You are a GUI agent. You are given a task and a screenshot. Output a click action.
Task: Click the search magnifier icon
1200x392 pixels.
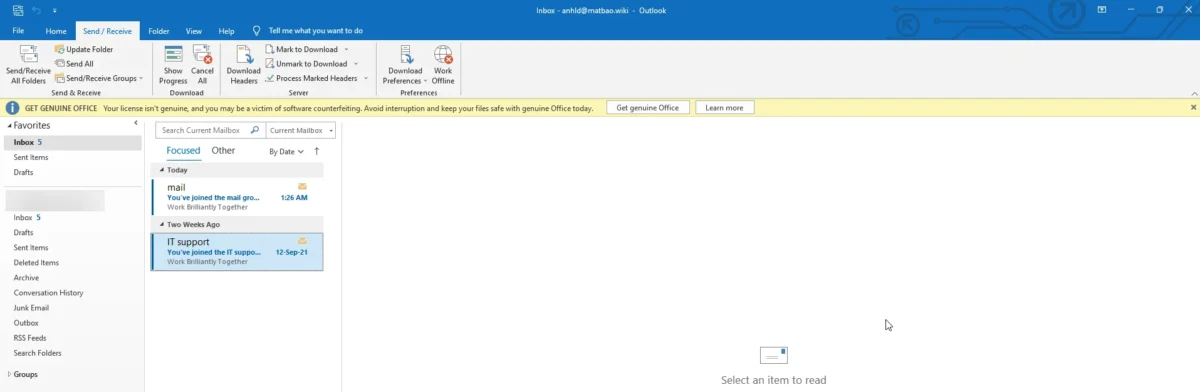255,130
